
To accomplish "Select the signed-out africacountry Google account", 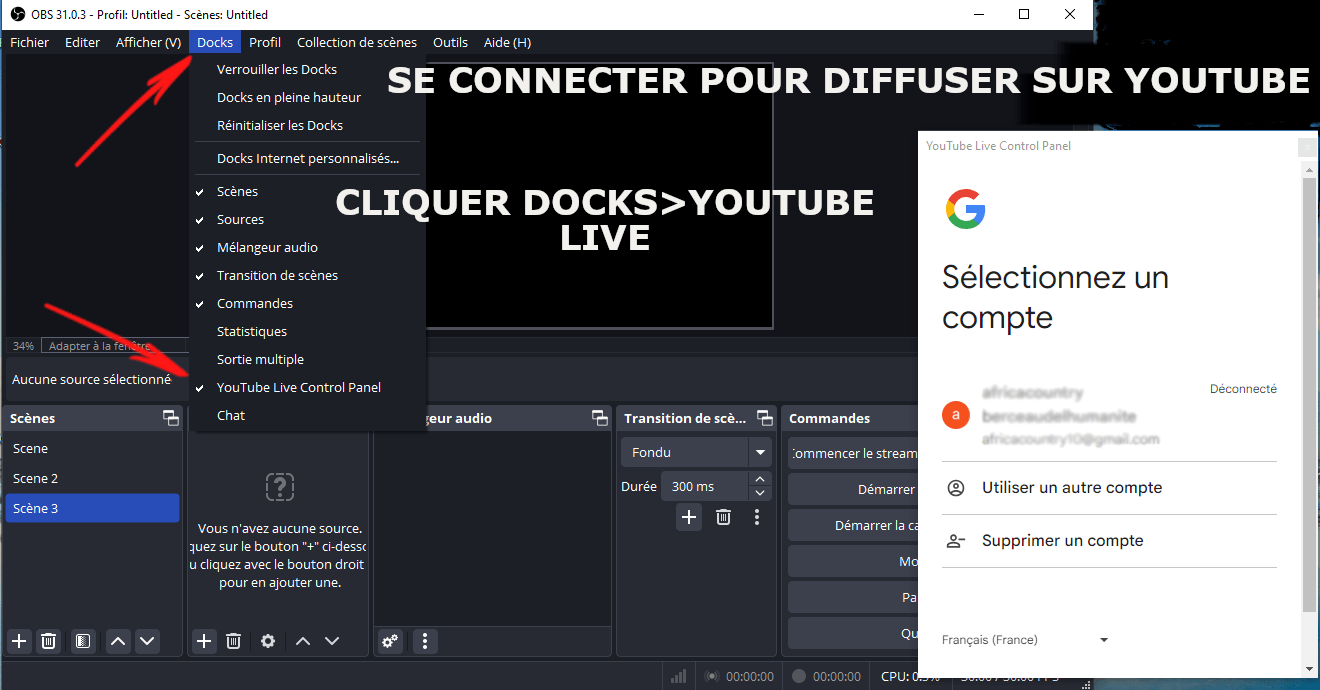I will click(x=1110, y=414).
